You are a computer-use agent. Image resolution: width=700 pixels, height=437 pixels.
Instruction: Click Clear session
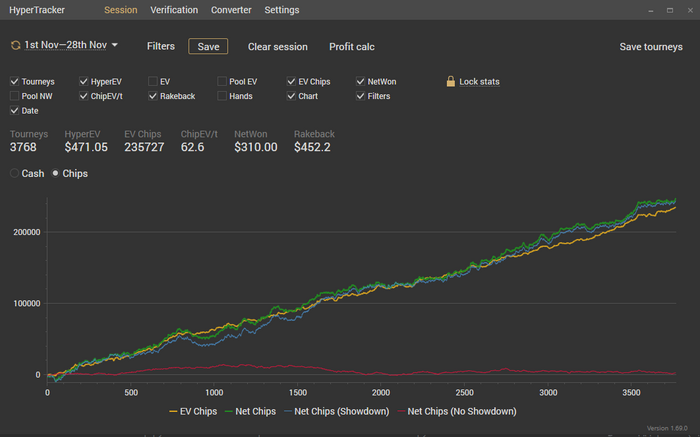(x=278, y=47)
